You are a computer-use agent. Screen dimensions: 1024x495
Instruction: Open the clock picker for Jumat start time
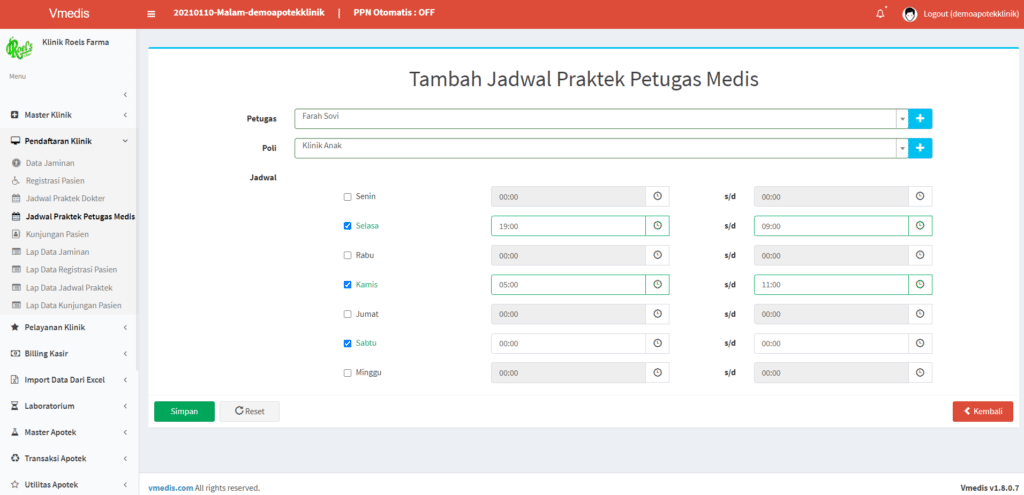tap(658, 314)
